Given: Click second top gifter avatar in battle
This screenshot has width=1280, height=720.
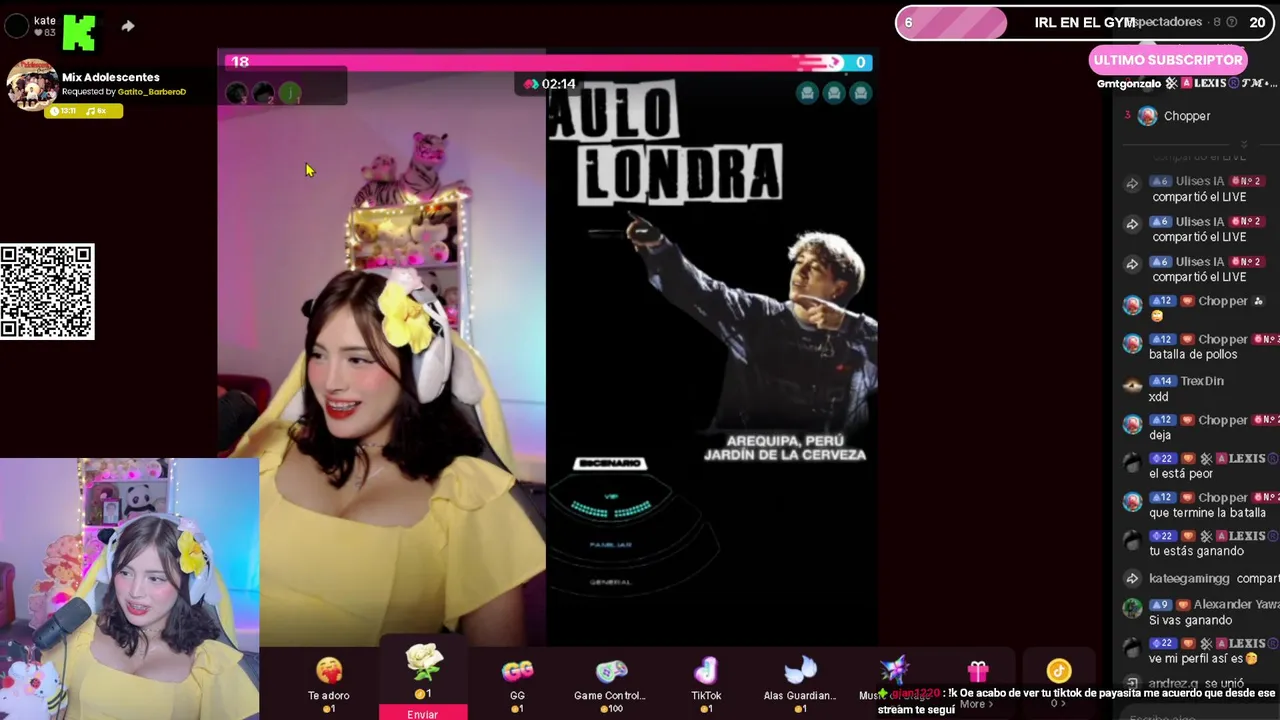Looking at the screenshot, I should 263,93.
